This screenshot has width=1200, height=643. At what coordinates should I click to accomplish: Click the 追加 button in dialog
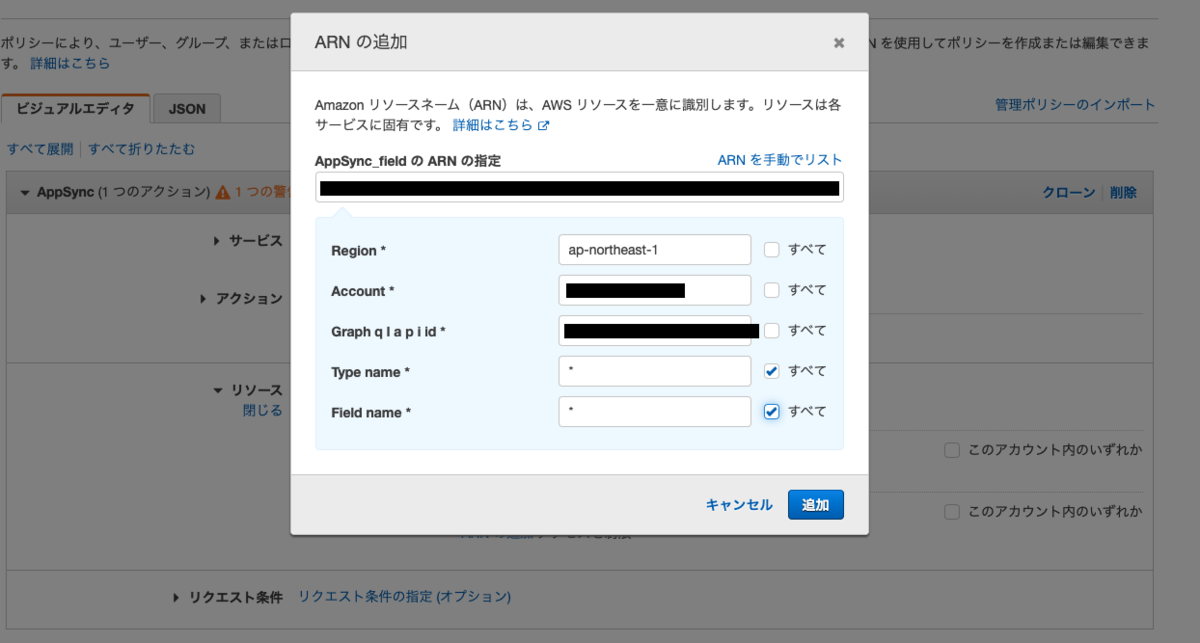(815, 505)
